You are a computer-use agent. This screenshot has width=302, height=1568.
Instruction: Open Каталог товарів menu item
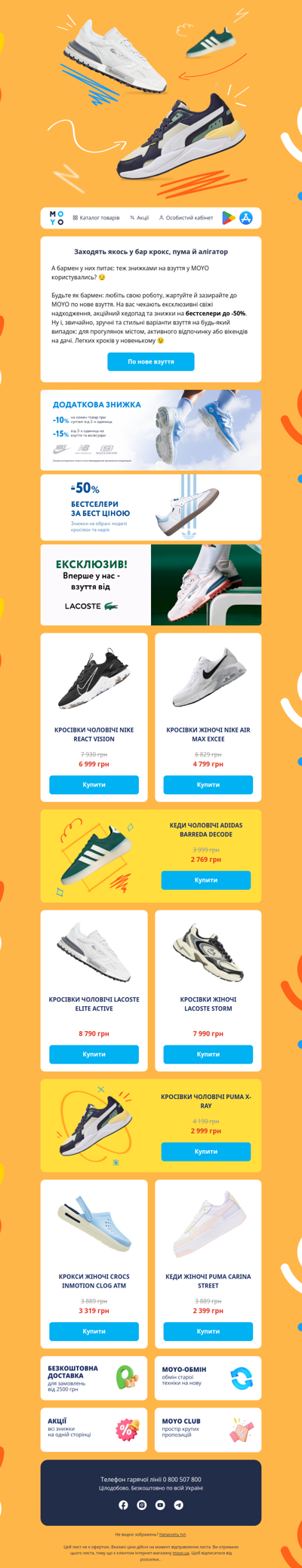pos(96,218)
